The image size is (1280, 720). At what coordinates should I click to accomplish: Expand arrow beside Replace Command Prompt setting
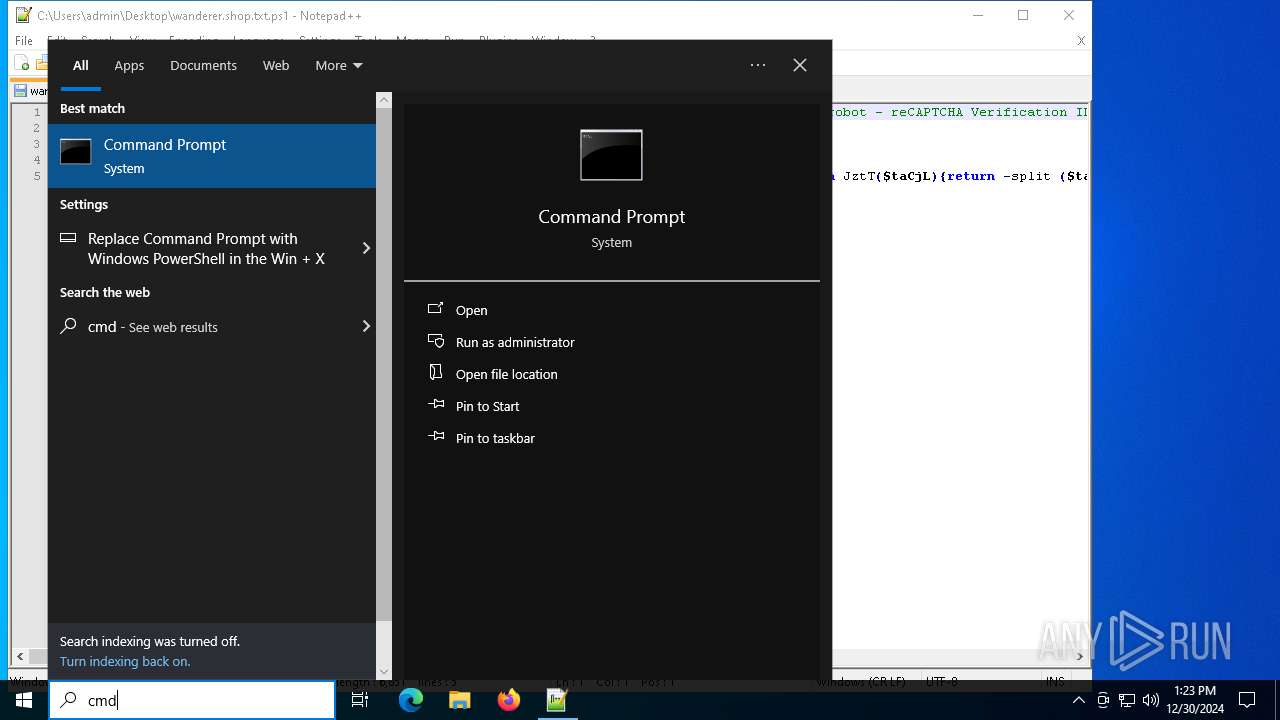tap(366, 248)
